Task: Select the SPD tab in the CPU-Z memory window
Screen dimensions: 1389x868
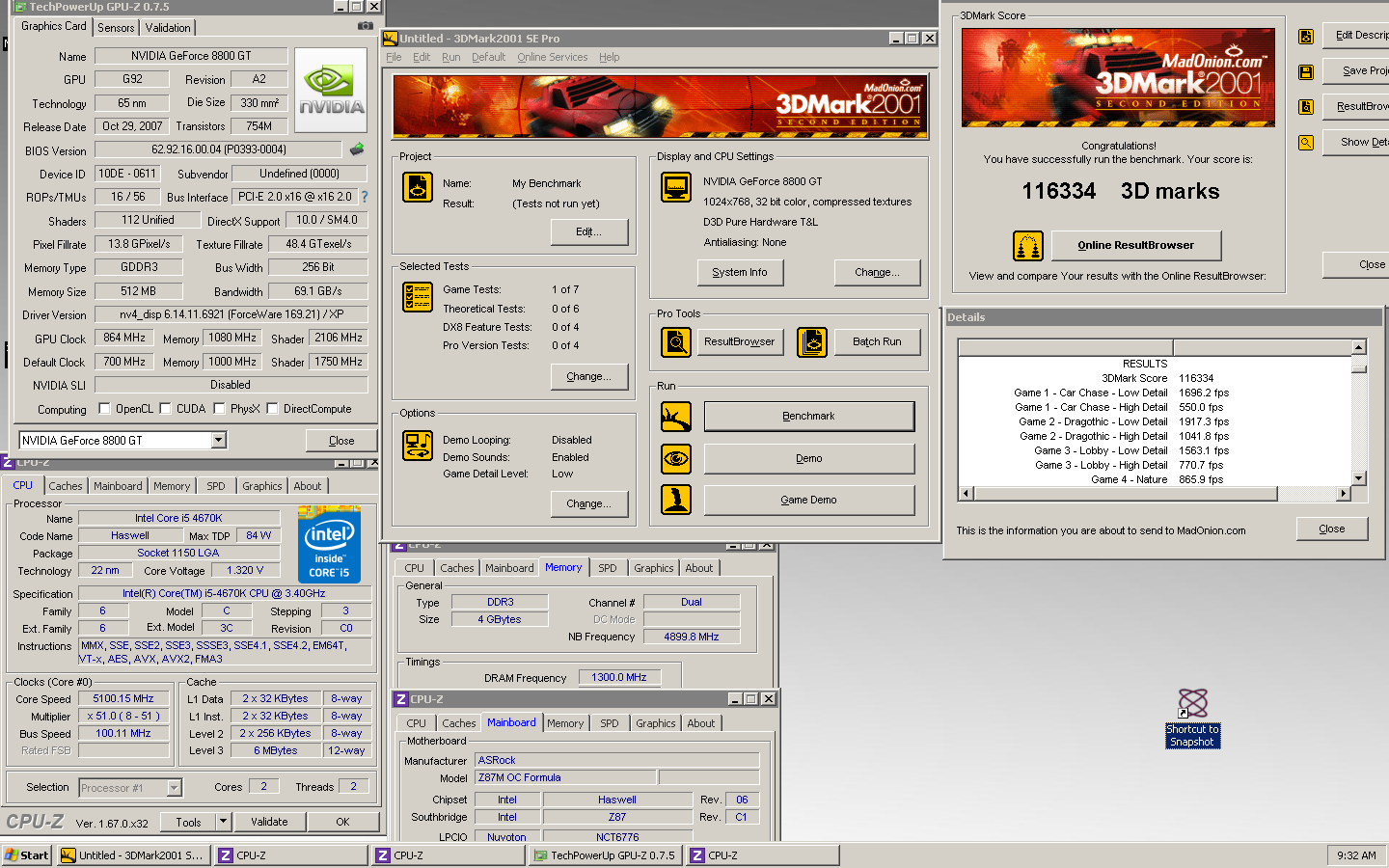Action: point(607,568)
